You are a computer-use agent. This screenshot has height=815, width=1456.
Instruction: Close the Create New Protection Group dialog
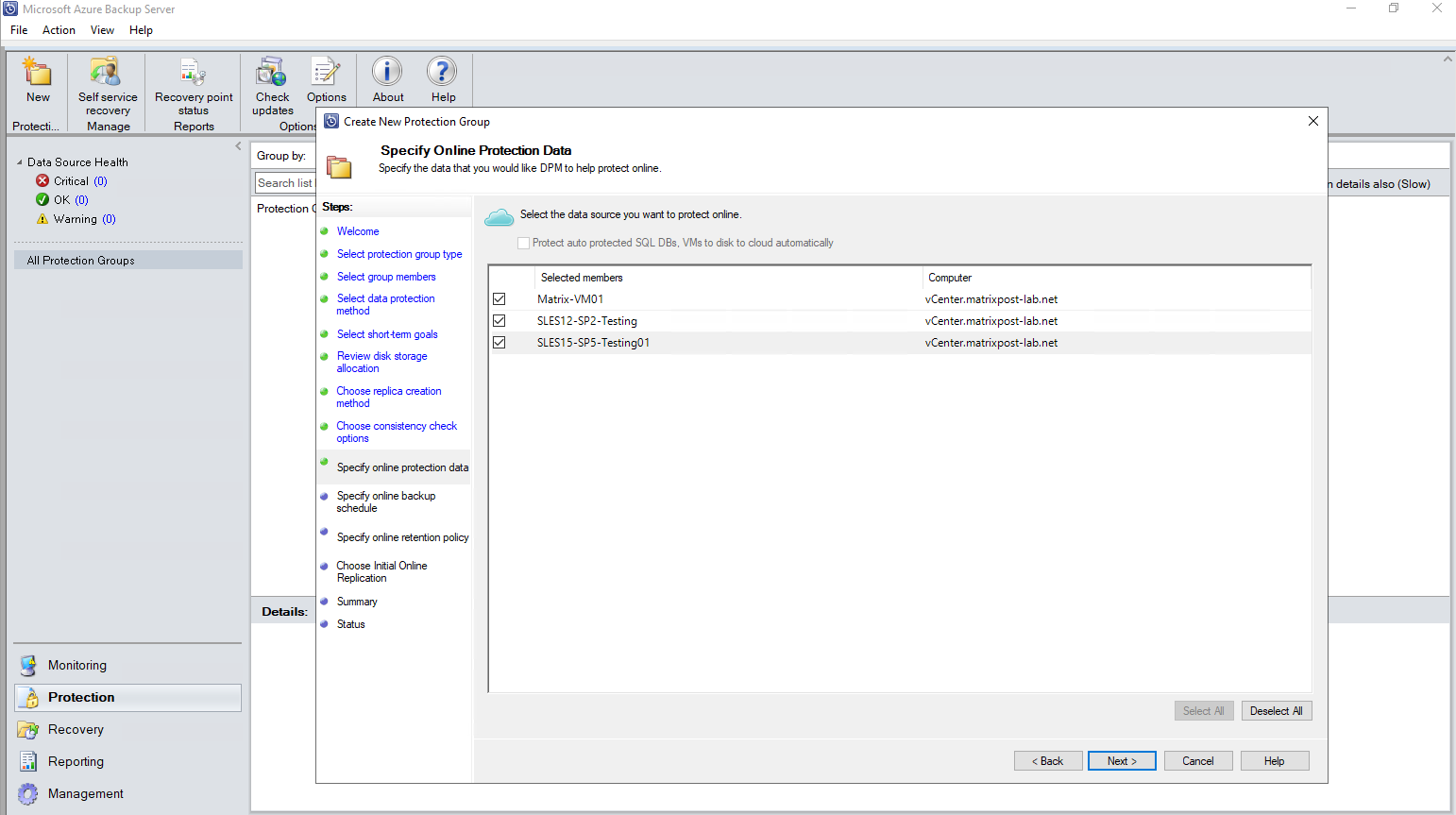coord(1312,121)
